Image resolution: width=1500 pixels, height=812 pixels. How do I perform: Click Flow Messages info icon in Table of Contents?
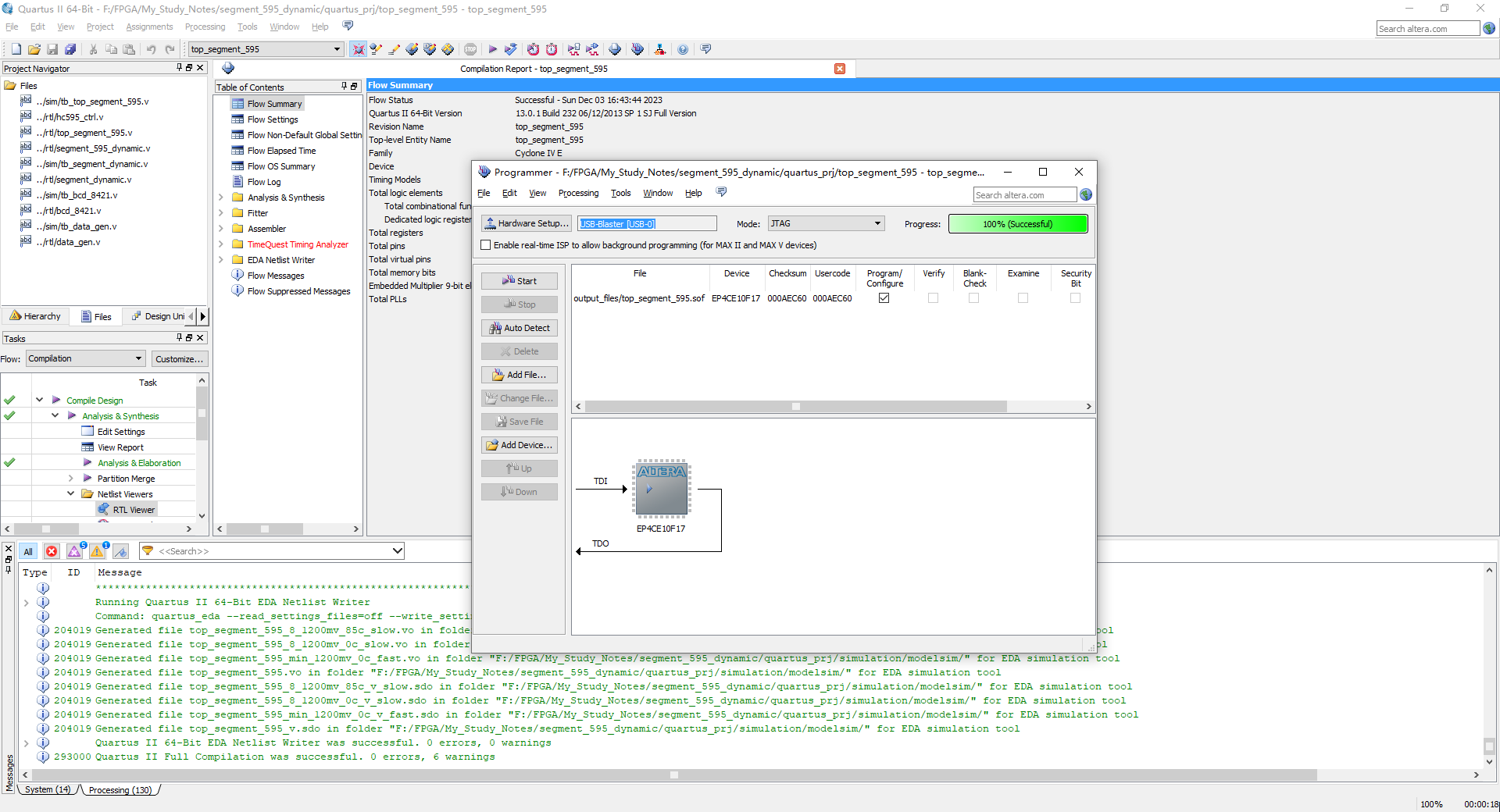(x=237, y=275)
